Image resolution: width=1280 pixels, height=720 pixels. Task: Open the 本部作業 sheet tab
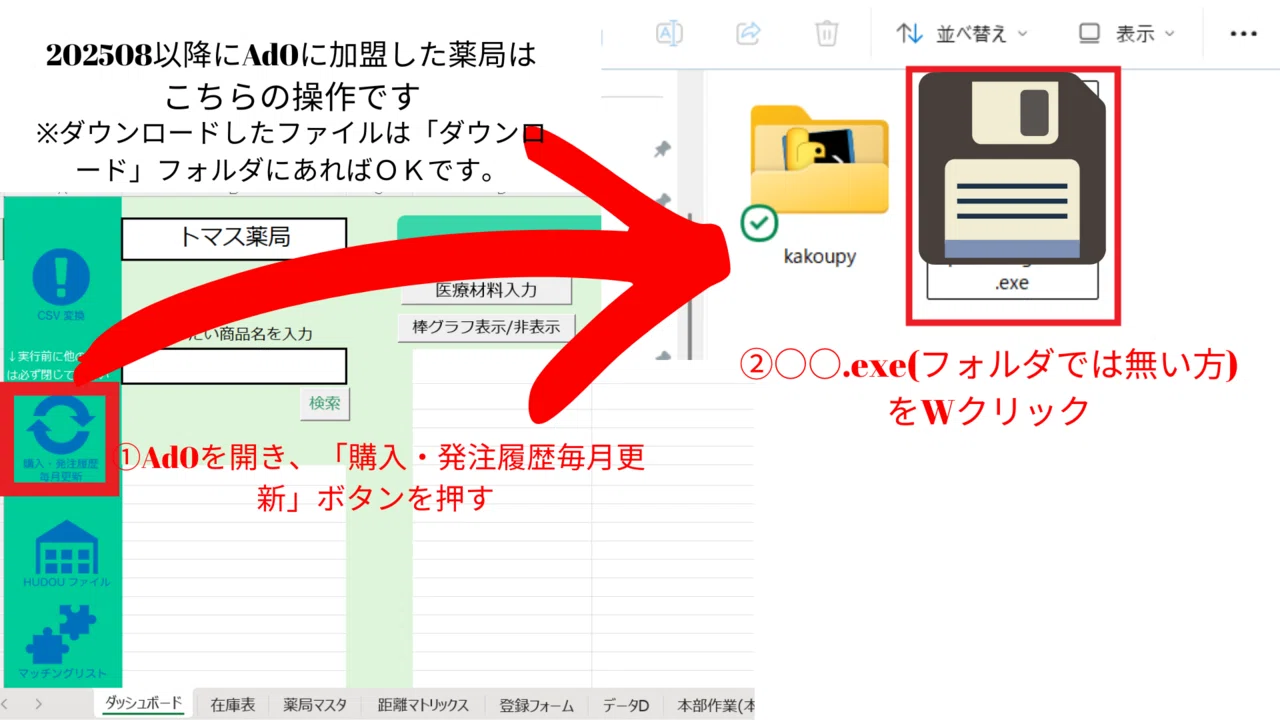pyautogui.click(x=714, y=705)
